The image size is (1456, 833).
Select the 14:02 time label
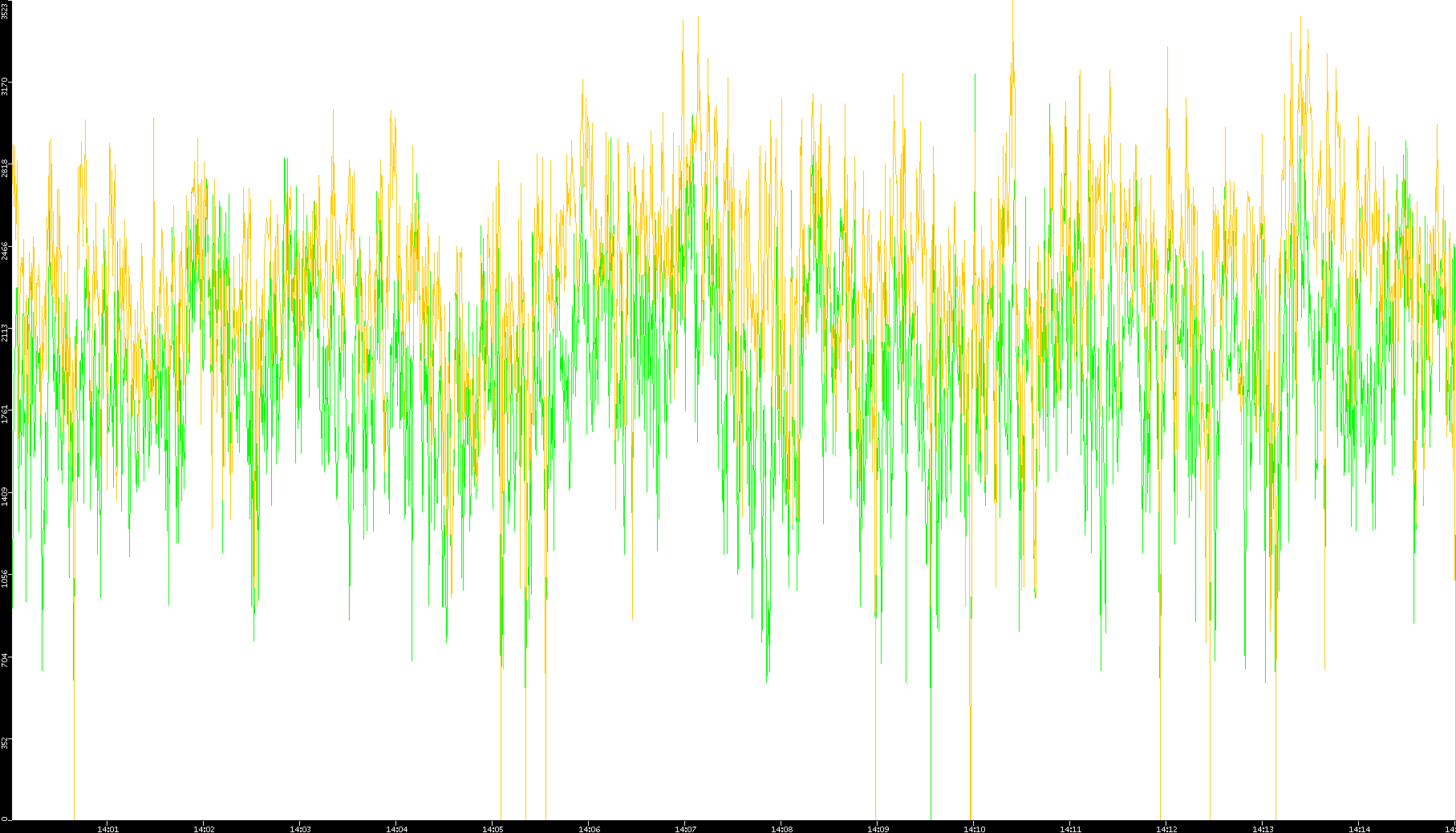tap(204, 829)
